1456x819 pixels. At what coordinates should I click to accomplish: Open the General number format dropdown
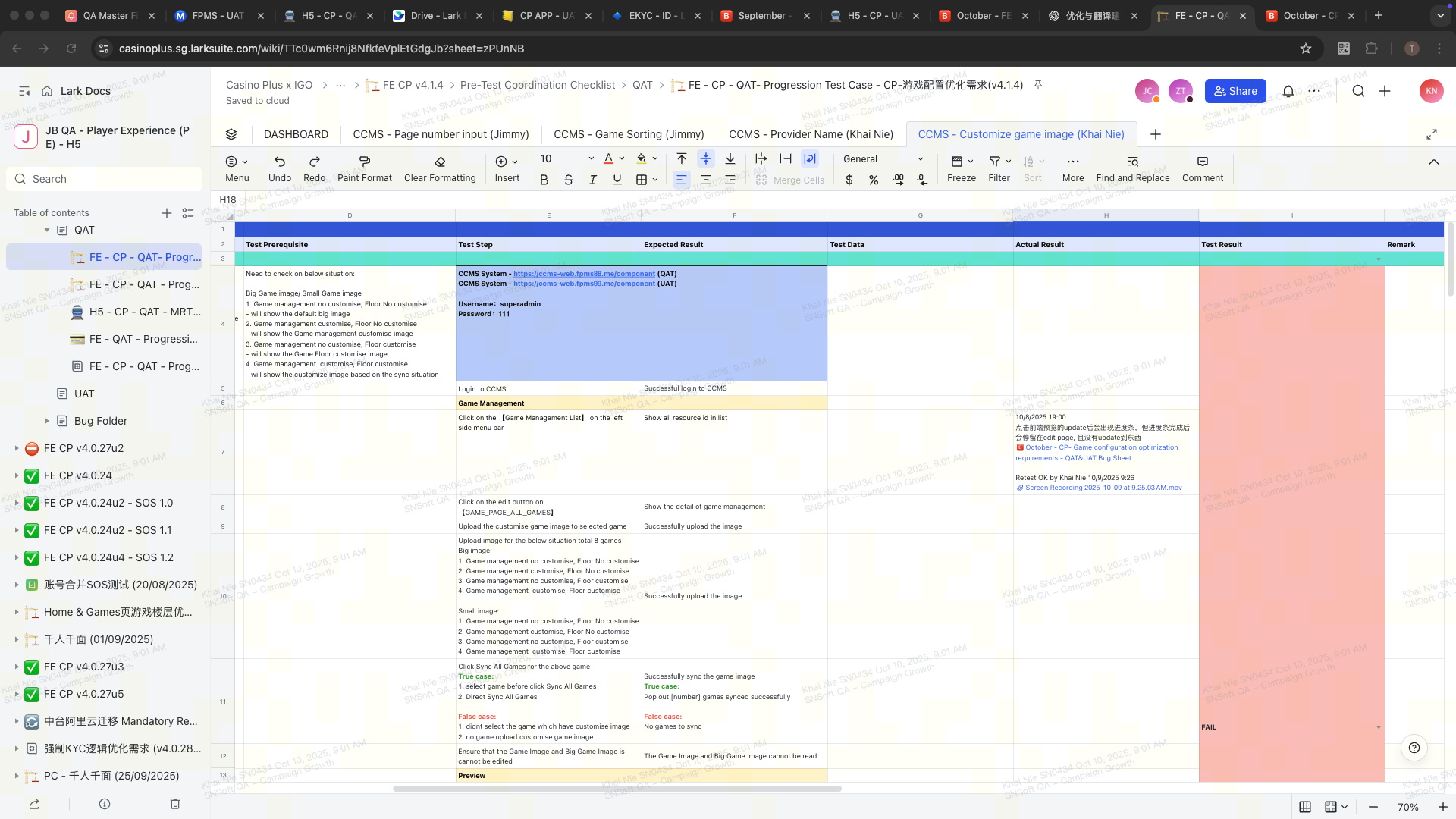[883, 159]
